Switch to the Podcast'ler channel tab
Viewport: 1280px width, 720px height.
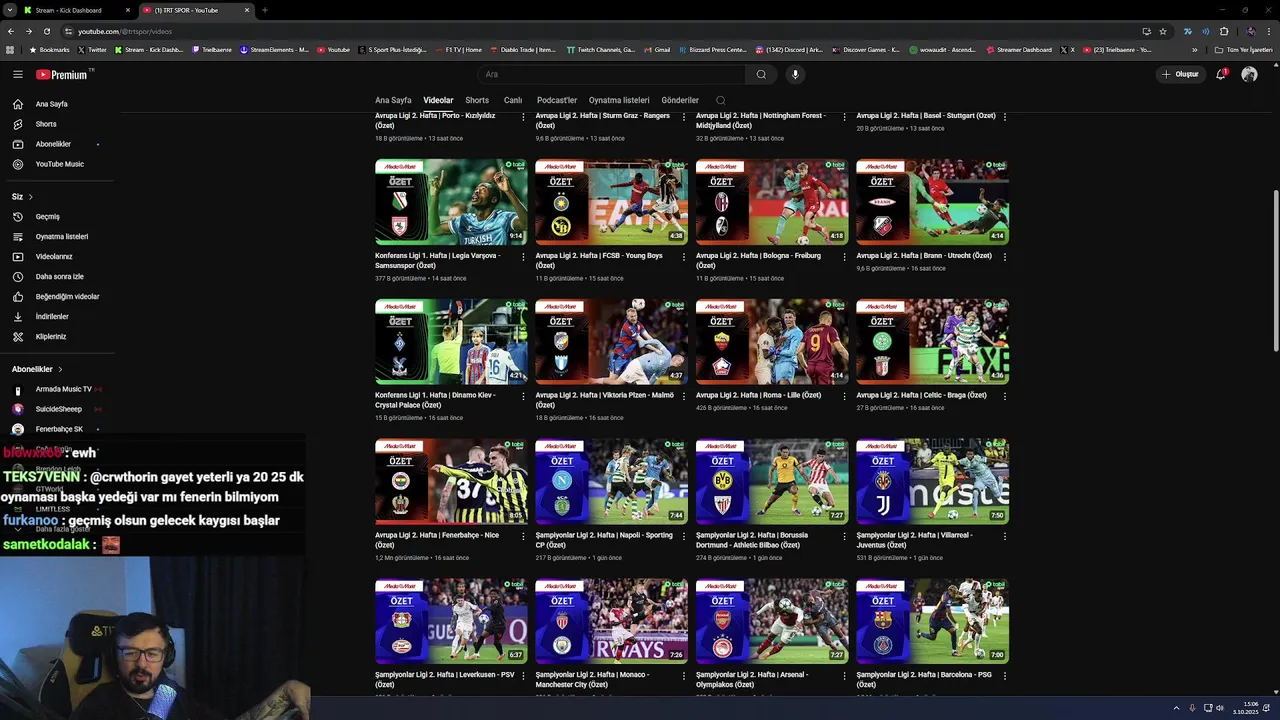click(x=557, y=100)
